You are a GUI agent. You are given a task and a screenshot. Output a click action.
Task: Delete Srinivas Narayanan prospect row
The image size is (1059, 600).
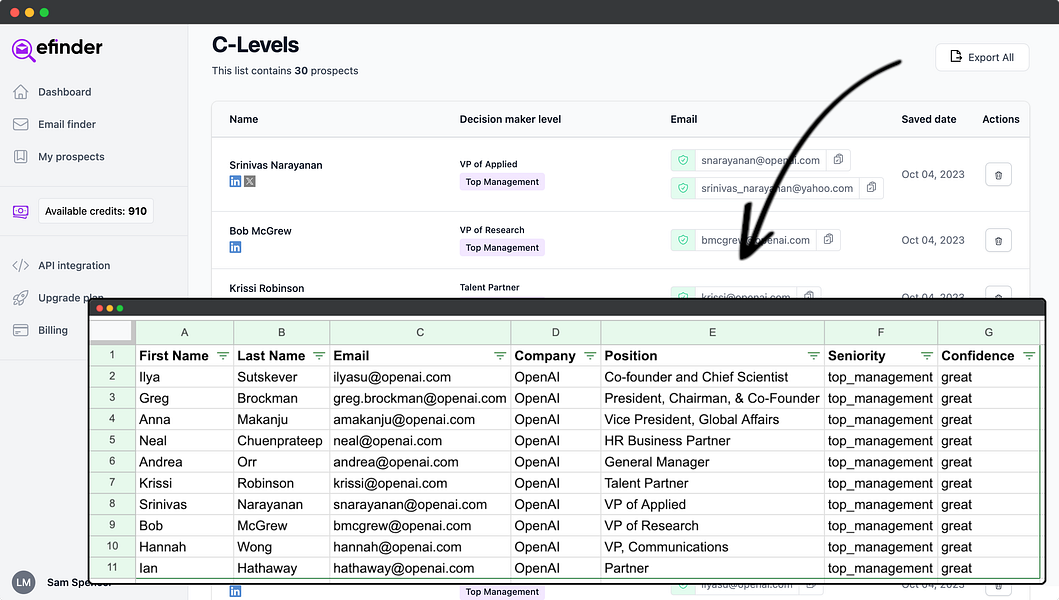pyautogui.click(x=998, y=175)
